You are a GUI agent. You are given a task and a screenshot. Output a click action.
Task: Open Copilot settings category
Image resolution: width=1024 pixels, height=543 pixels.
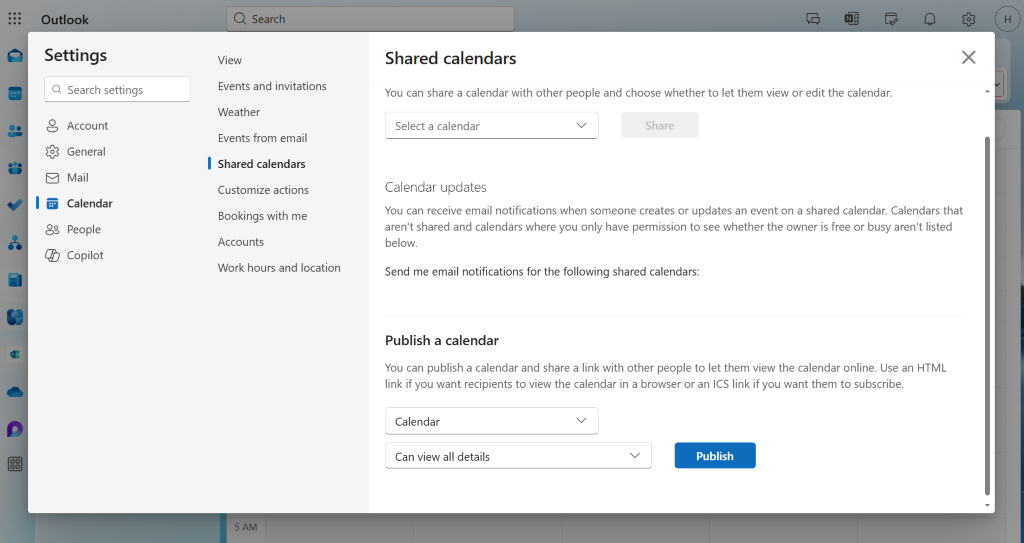[x=85, y=255]
